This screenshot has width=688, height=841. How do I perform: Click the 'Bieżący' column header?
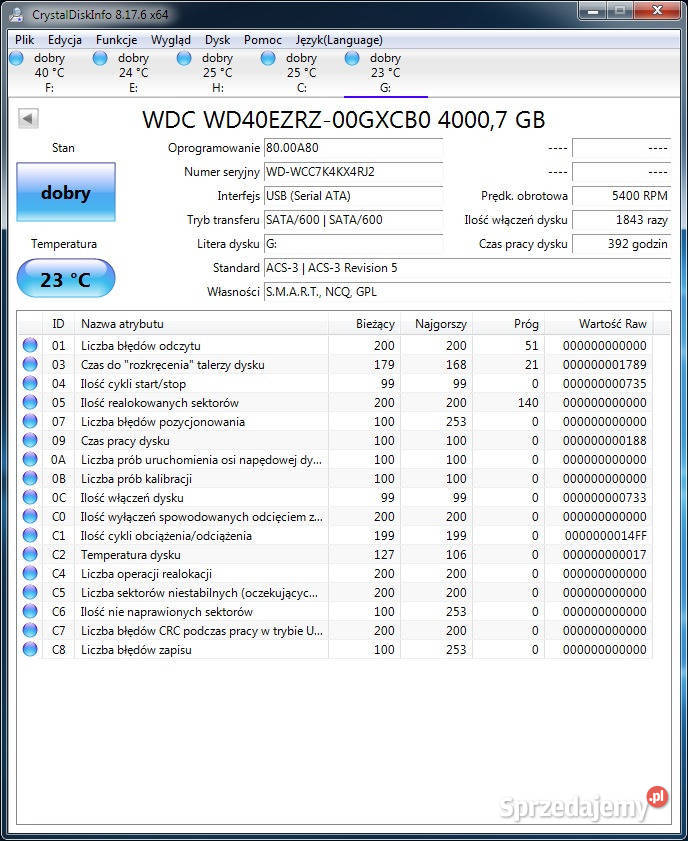364,323
